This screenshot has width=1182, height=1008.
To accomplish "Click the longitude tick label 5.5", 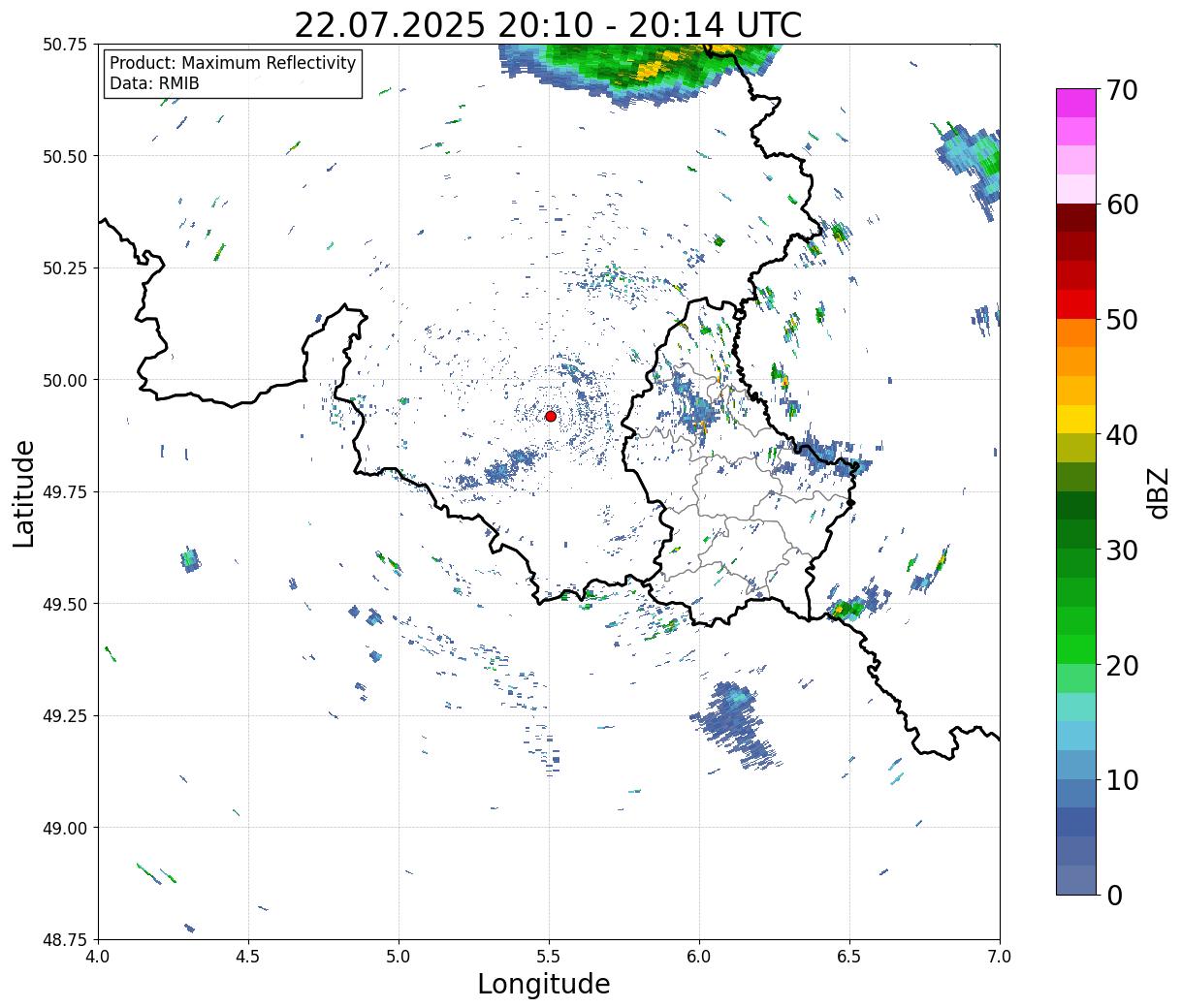I will pyautogui.click(x=549, y=956).
